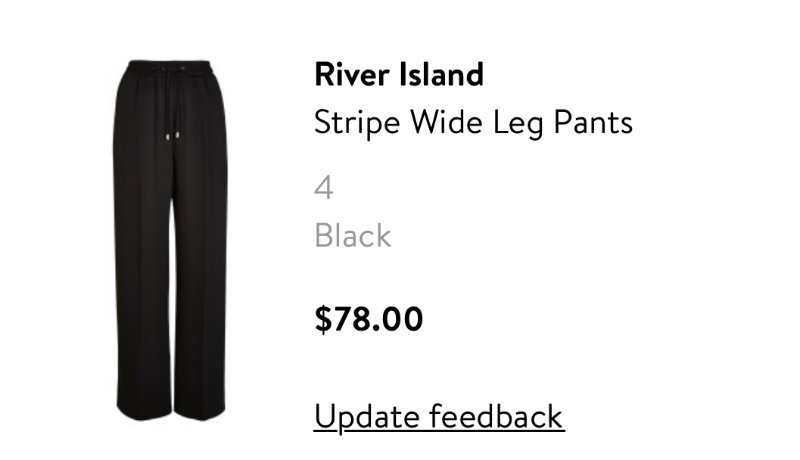
Task: Click the word "Update" in the link
Action: coord(367,417)
